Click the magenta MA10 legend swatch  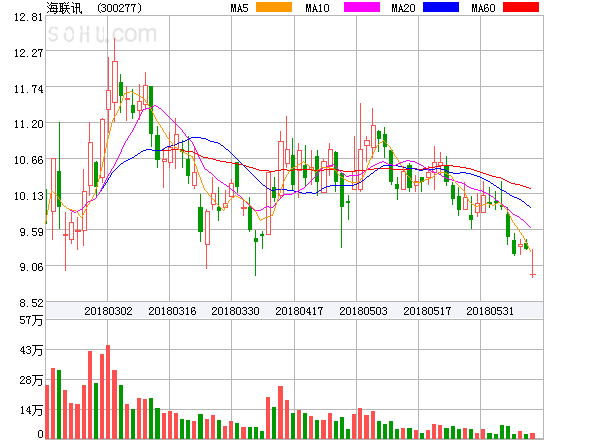362,7
